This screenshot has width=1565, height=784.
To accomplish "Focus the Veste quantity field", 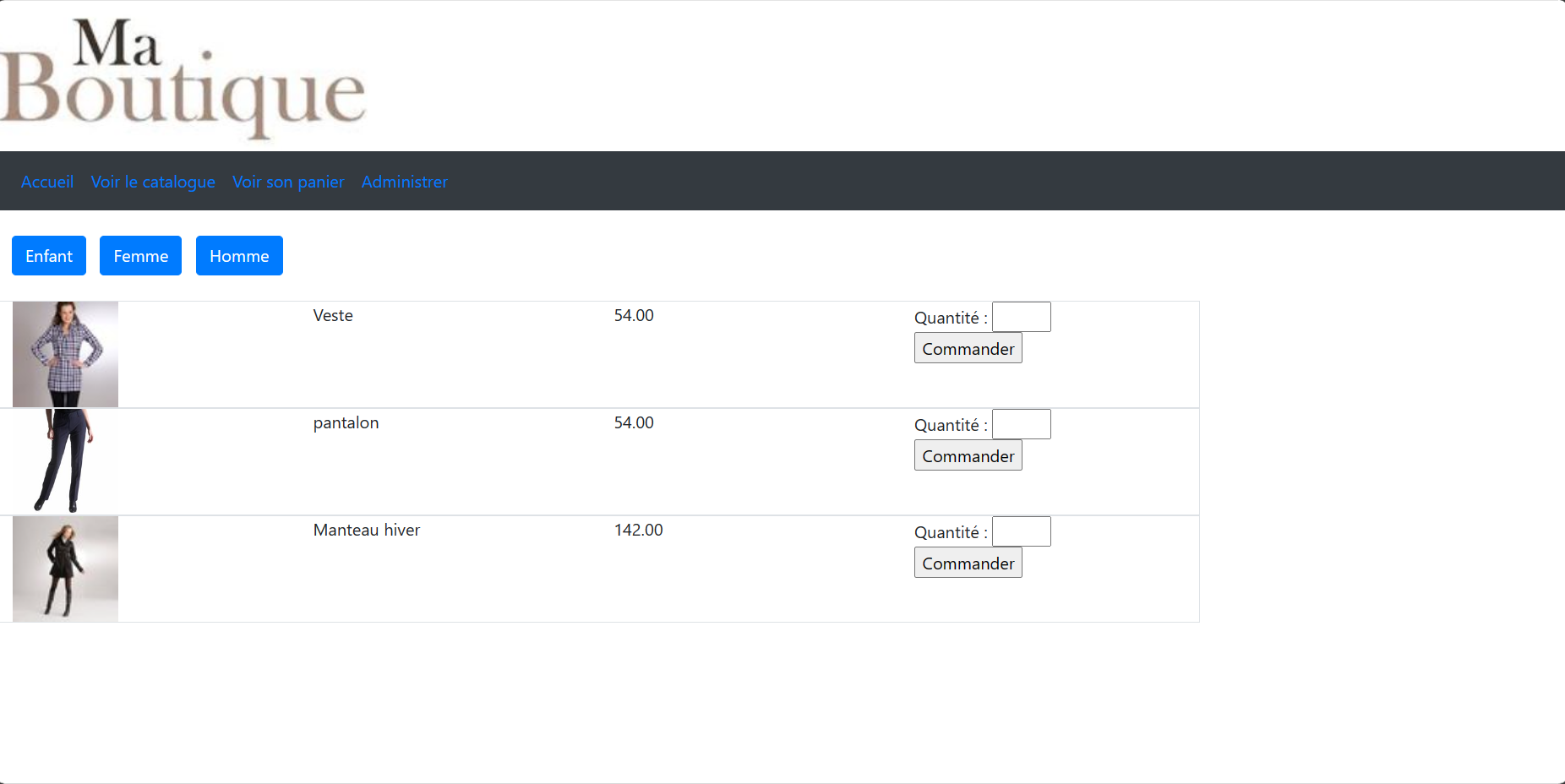I will 1021,317.
